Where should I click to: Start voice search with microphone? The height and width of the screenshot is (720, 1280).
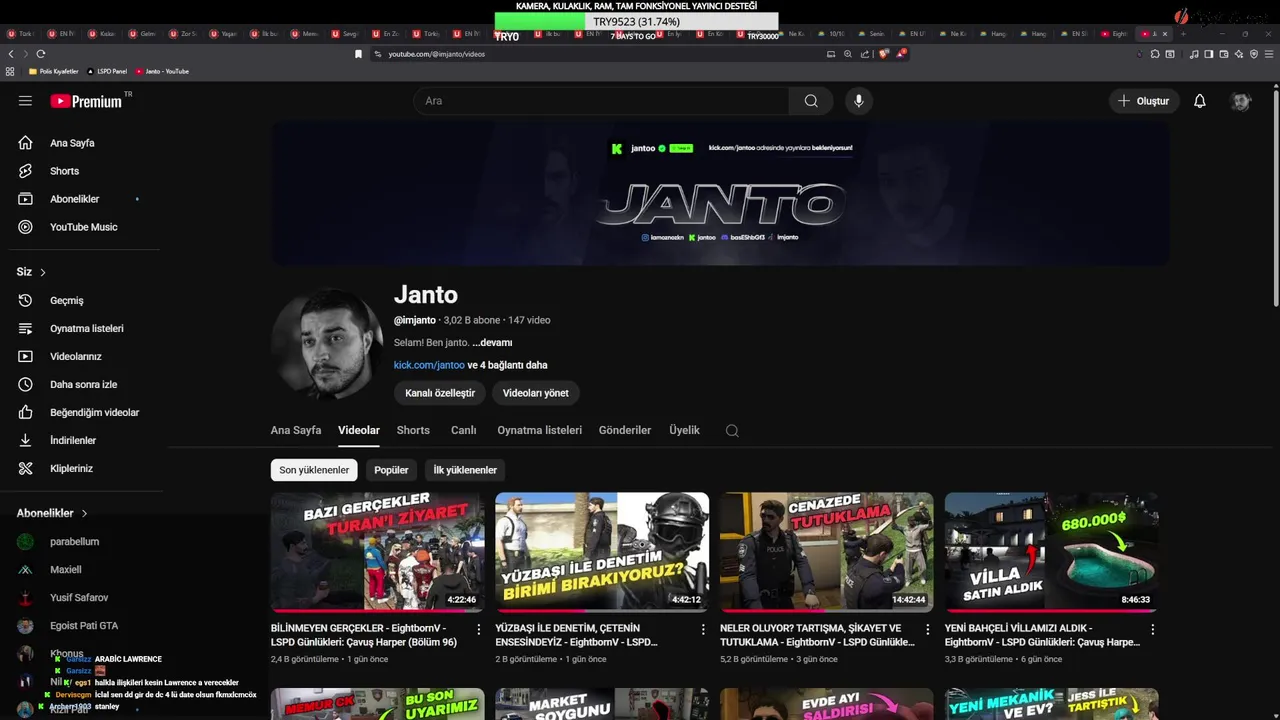858,101
